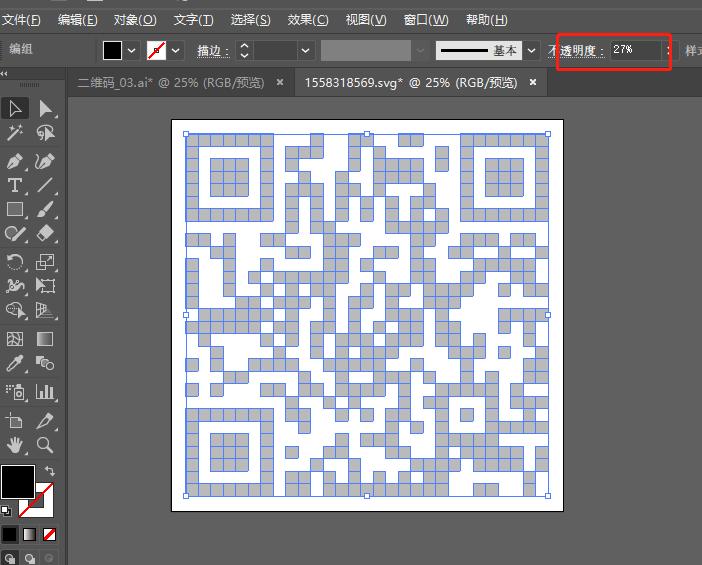Image resolution: width=702 pixels, height=565 pixels.
Task: Open the 效果(C) menu
Action: 308,20
